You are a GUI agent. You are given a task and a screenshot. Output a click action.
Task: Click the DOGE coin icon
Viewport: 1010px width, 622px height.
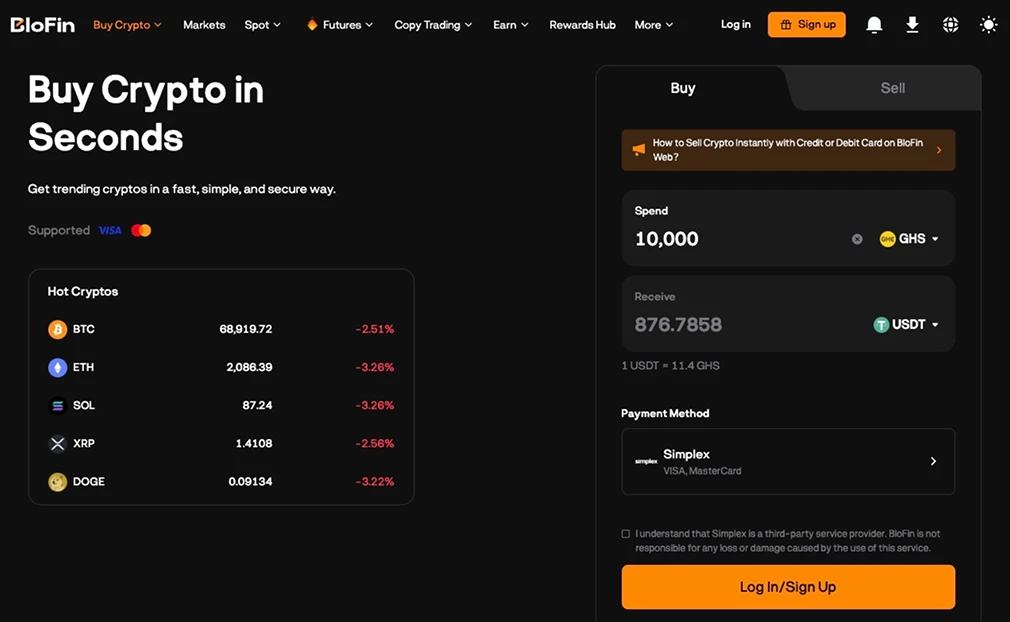(57, 481)
